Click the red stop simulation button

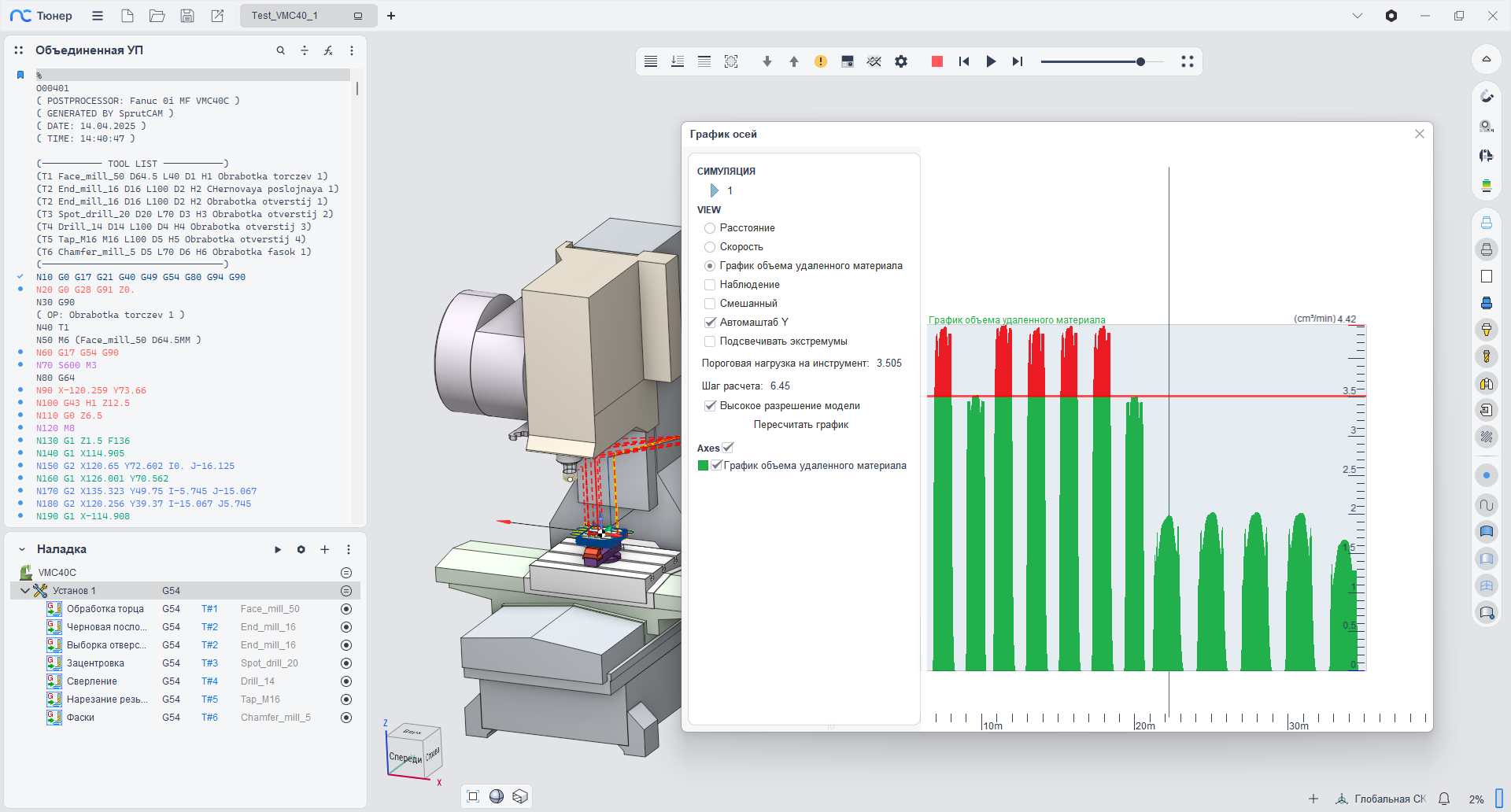point(937,61)
